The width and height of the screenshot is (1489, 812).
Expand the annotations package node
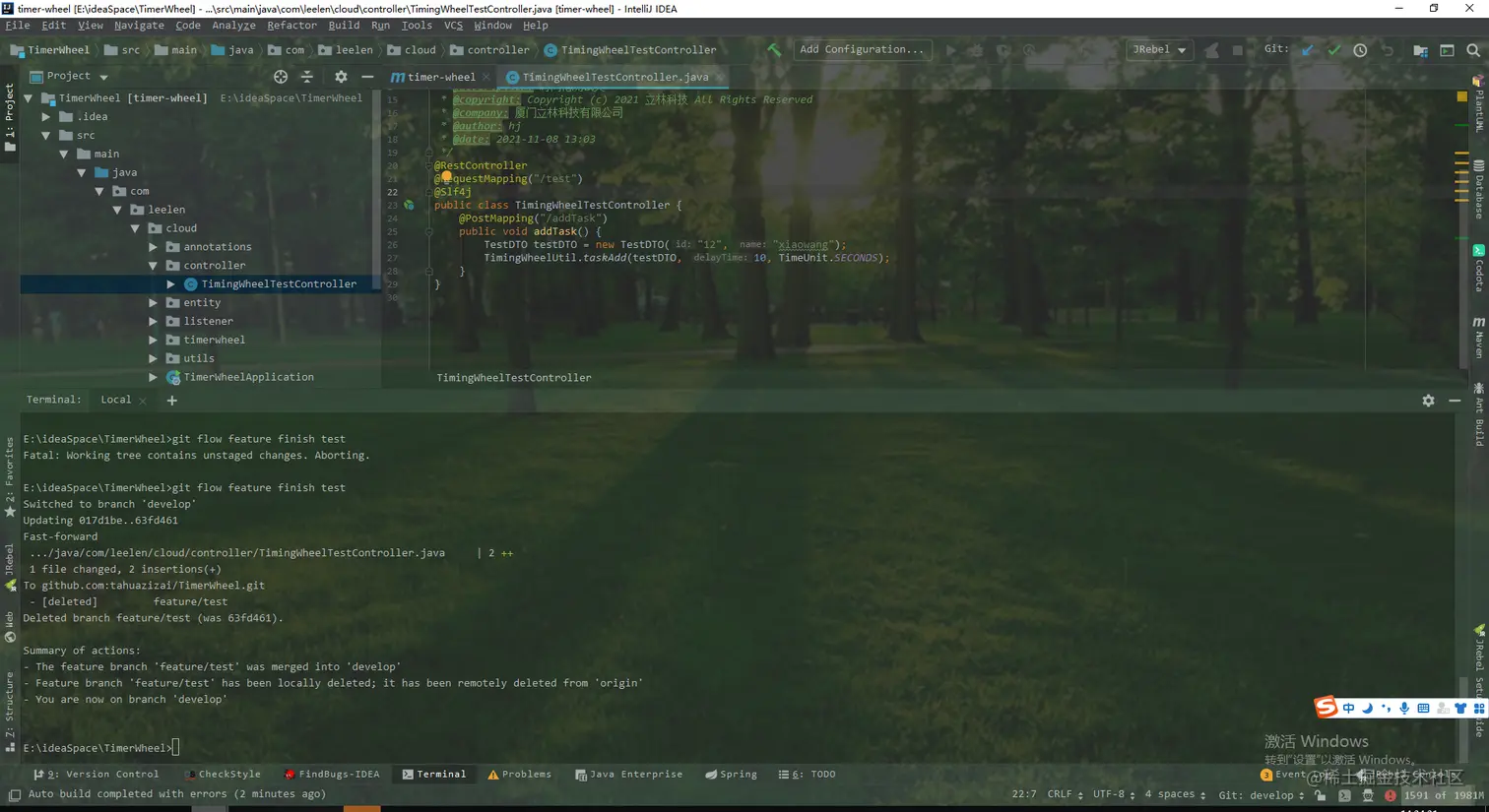(153, 247)
